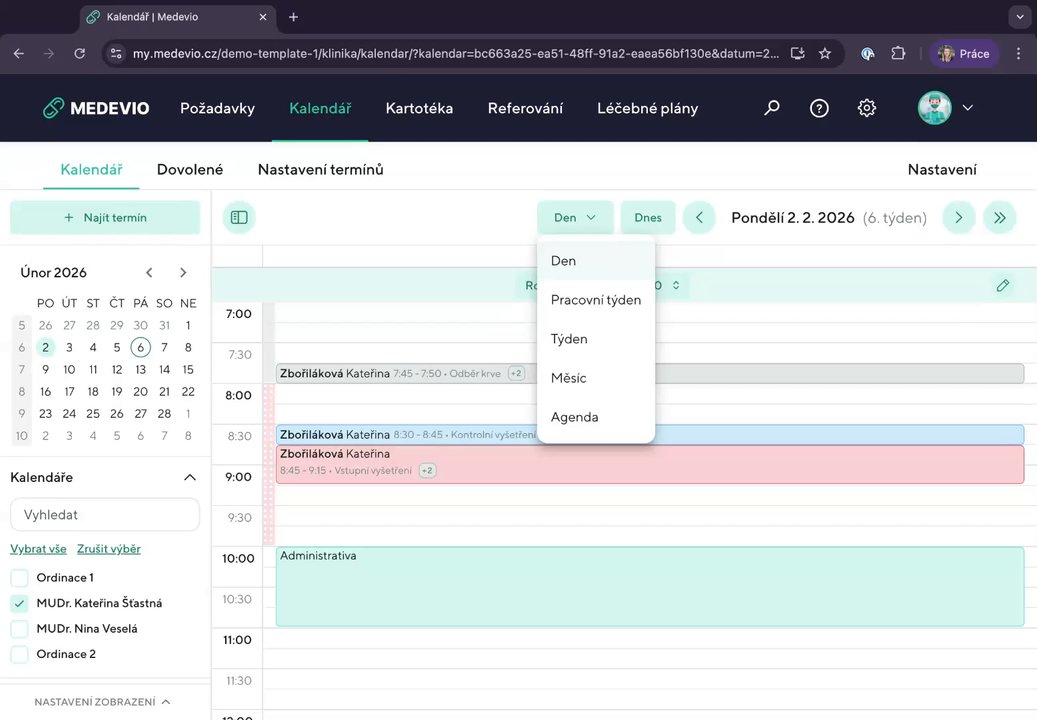This screenshot has width=1037, height=720.
Task: Reload the browser page
Action: (79, 54)
